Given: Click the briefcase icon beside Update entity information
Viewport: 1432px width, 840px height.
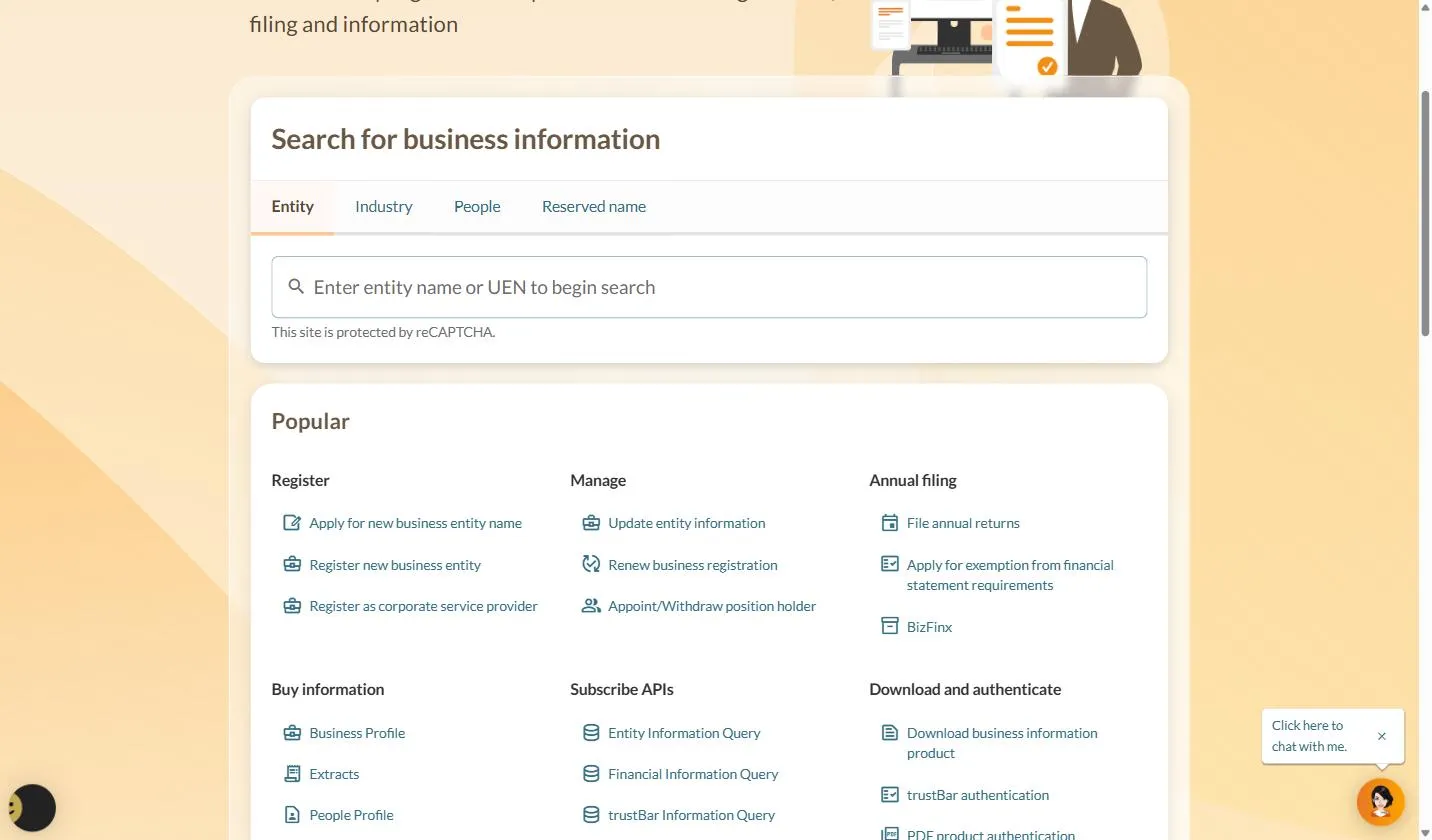Looking at the screenshot, I should click(591, 523).
